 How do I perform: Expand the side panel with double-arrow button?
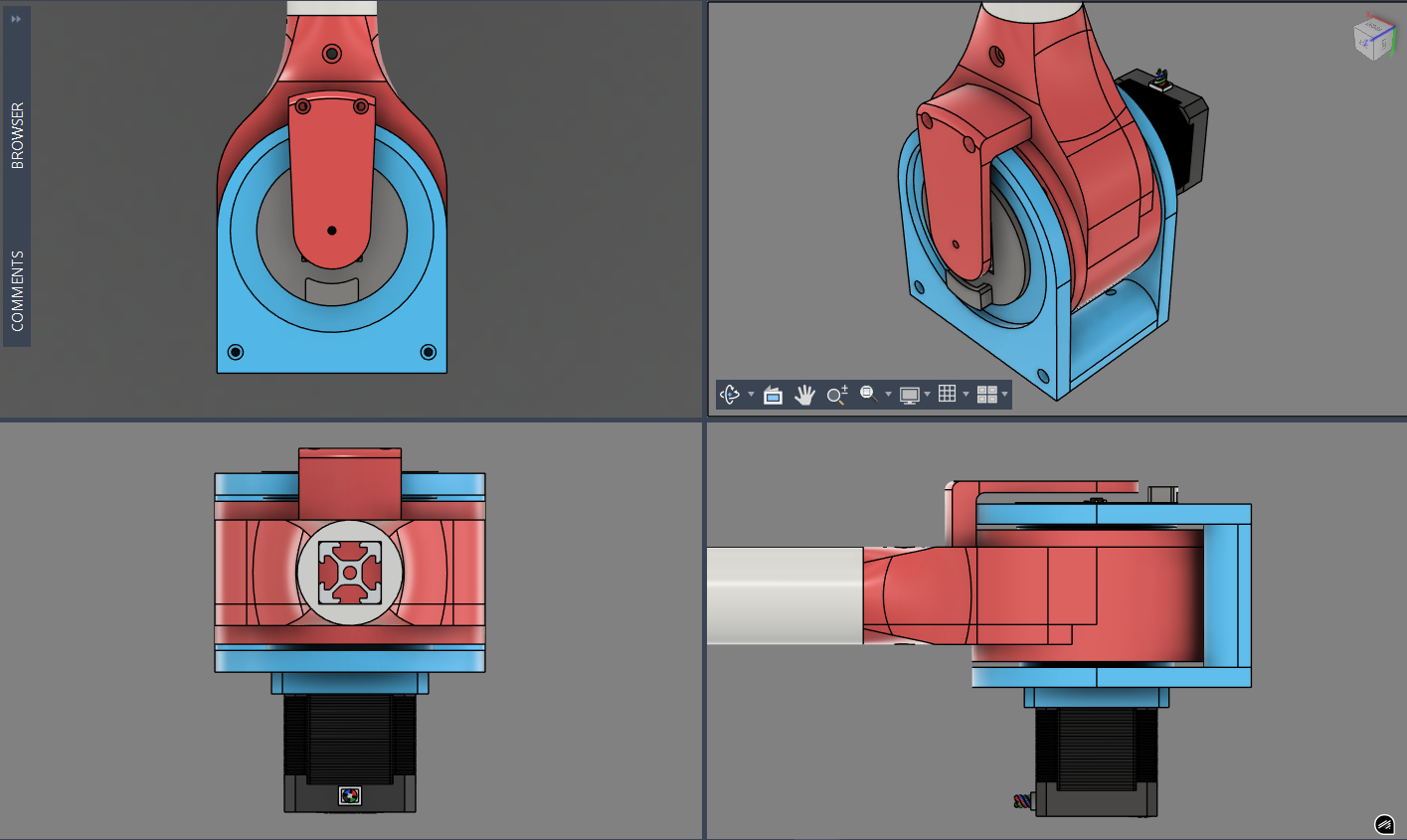pos(16,19)
